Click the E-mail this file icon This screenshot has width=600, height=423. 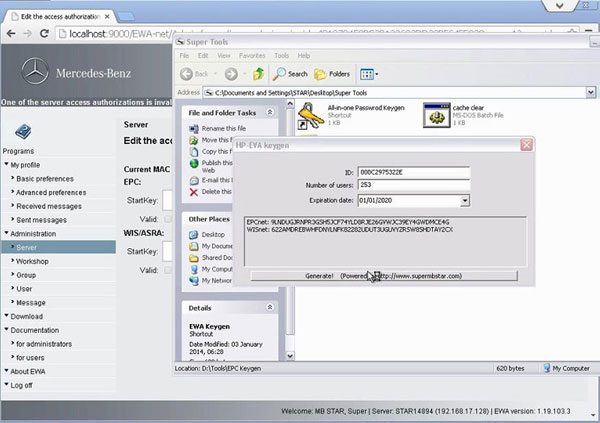tap(194, 180)
